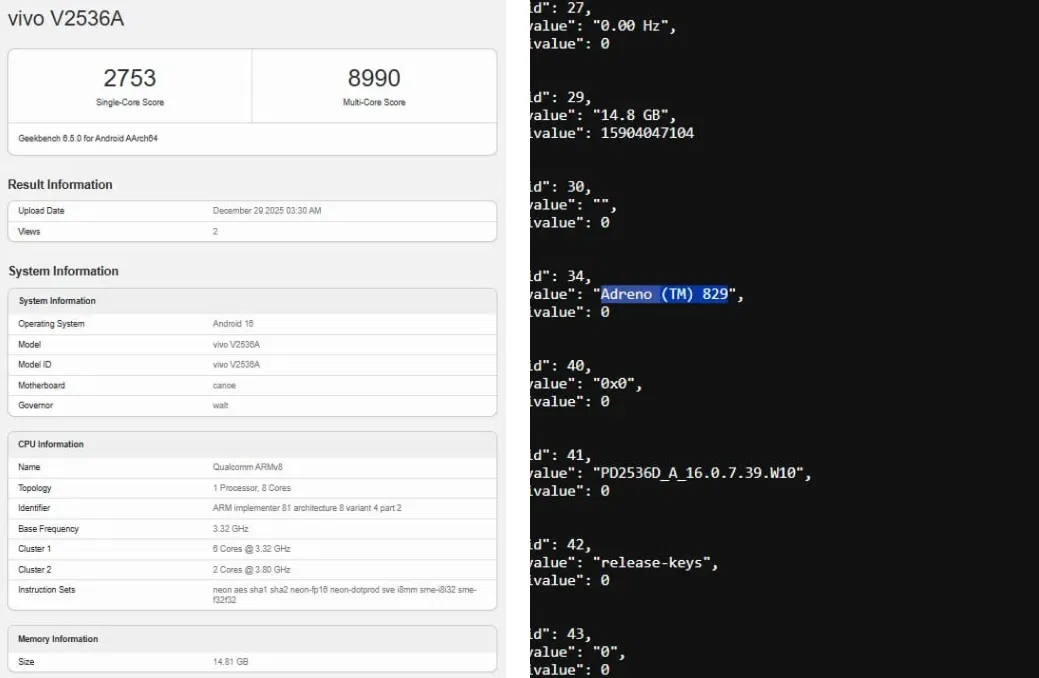
Task: Click the id 42 line in JSON
Action: [561, 545]
